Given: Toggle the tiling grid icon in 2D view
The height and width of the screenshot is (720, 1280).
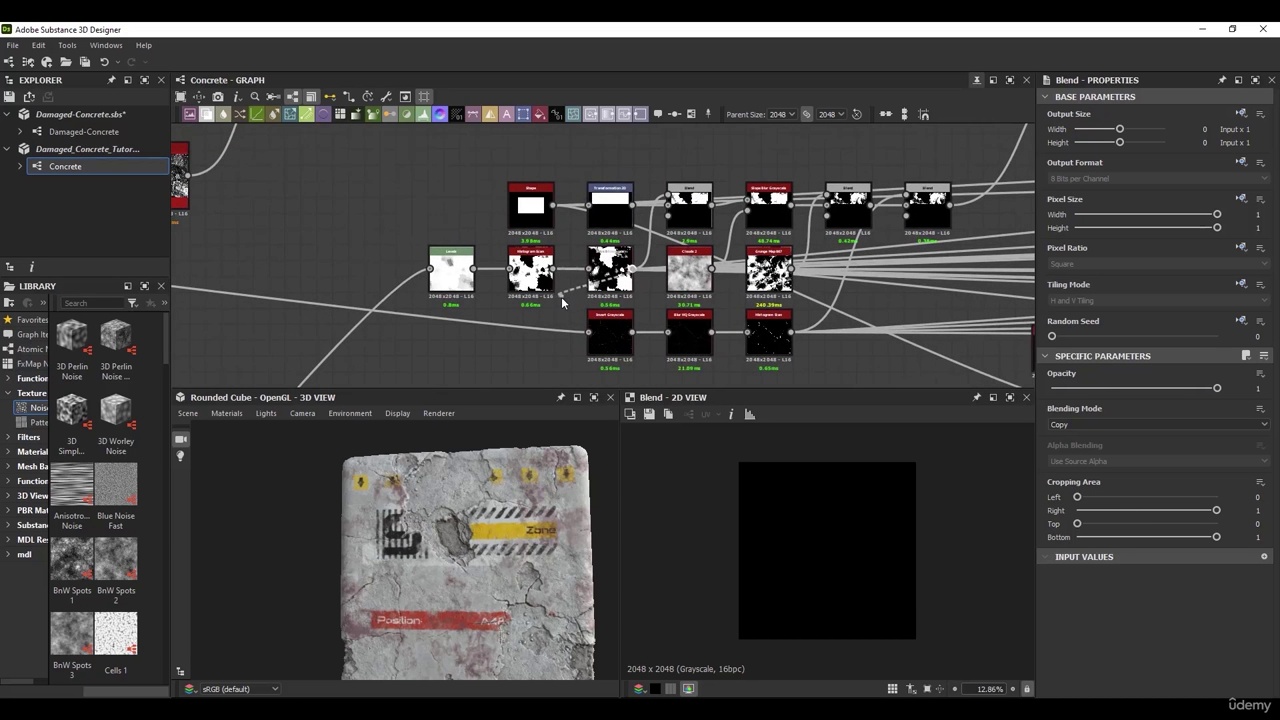Looking at the screenshot, I should pos(892,689).
